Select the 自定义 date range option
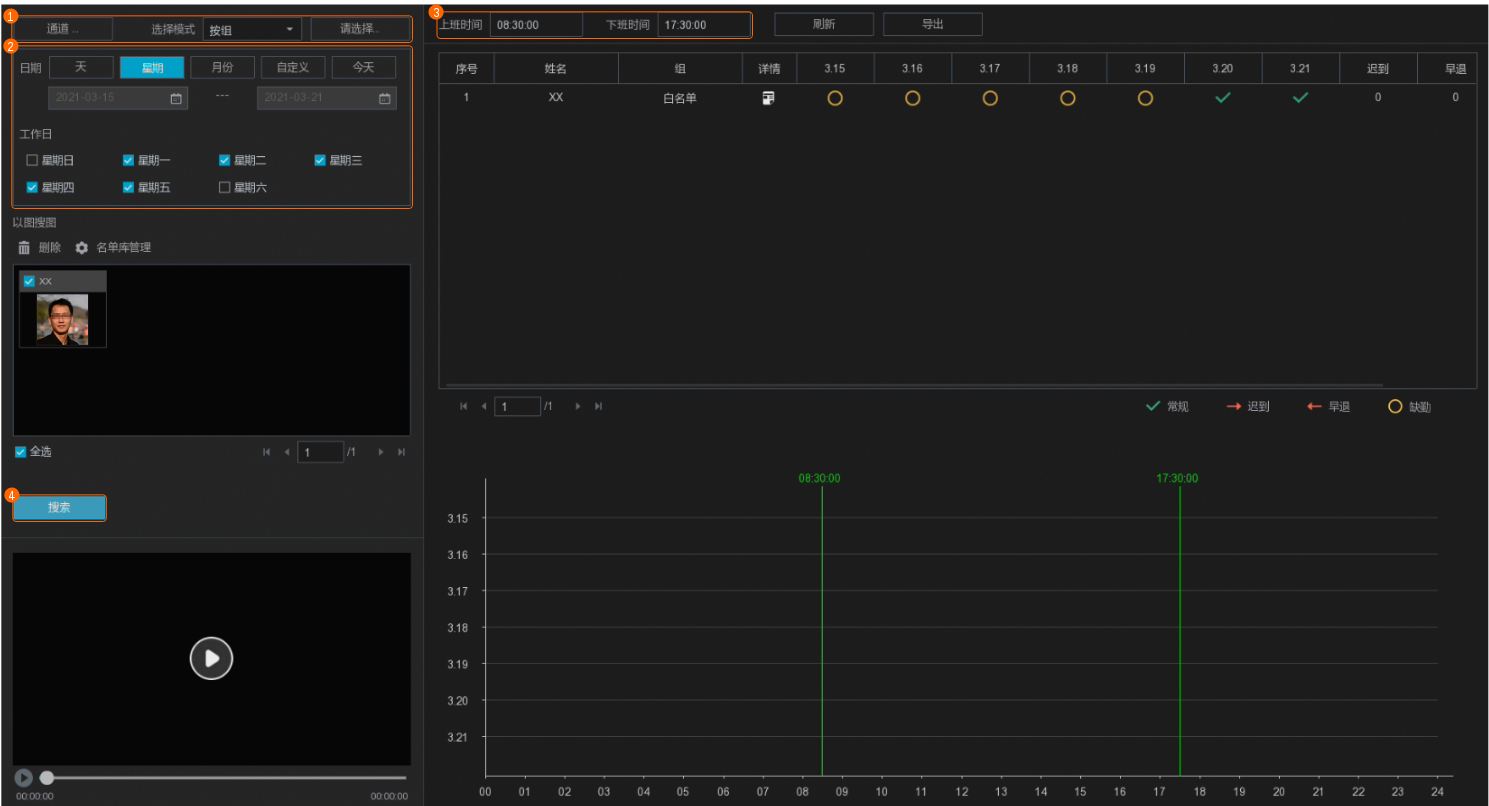This screenshot has width=1489, height=806. pyautogui.click(x=293, y=67)
